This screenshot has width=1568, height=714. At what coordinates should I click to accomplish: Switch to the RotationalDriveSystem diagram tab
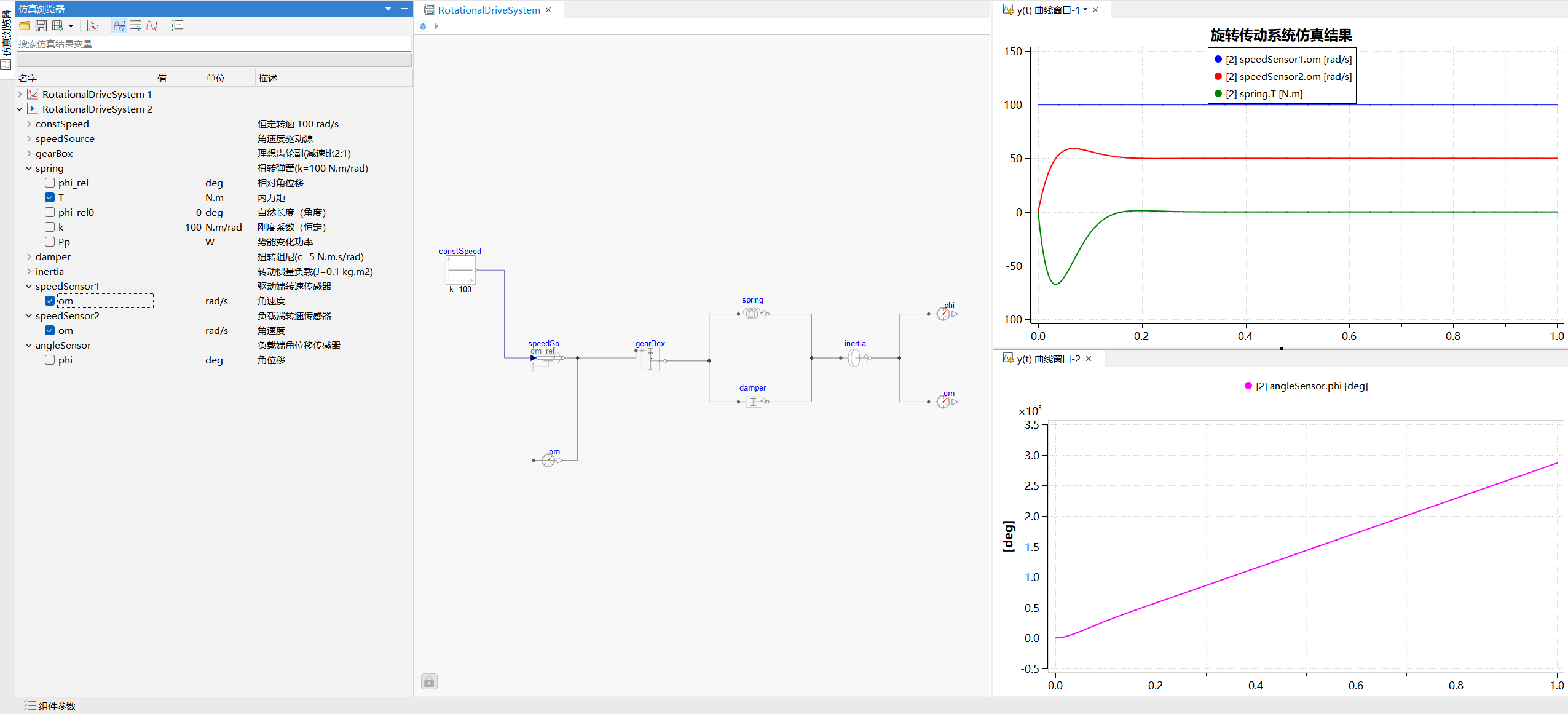point(489,10)
